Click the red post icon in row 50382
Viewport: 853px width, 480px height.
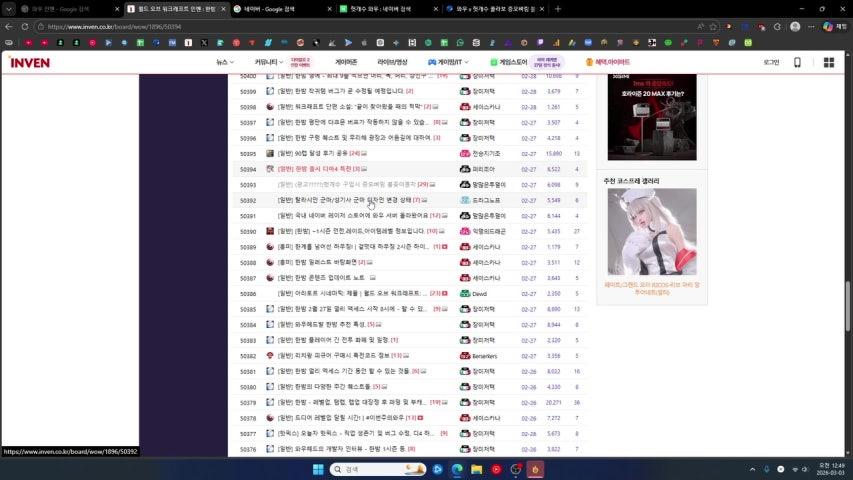pos(270,355)
